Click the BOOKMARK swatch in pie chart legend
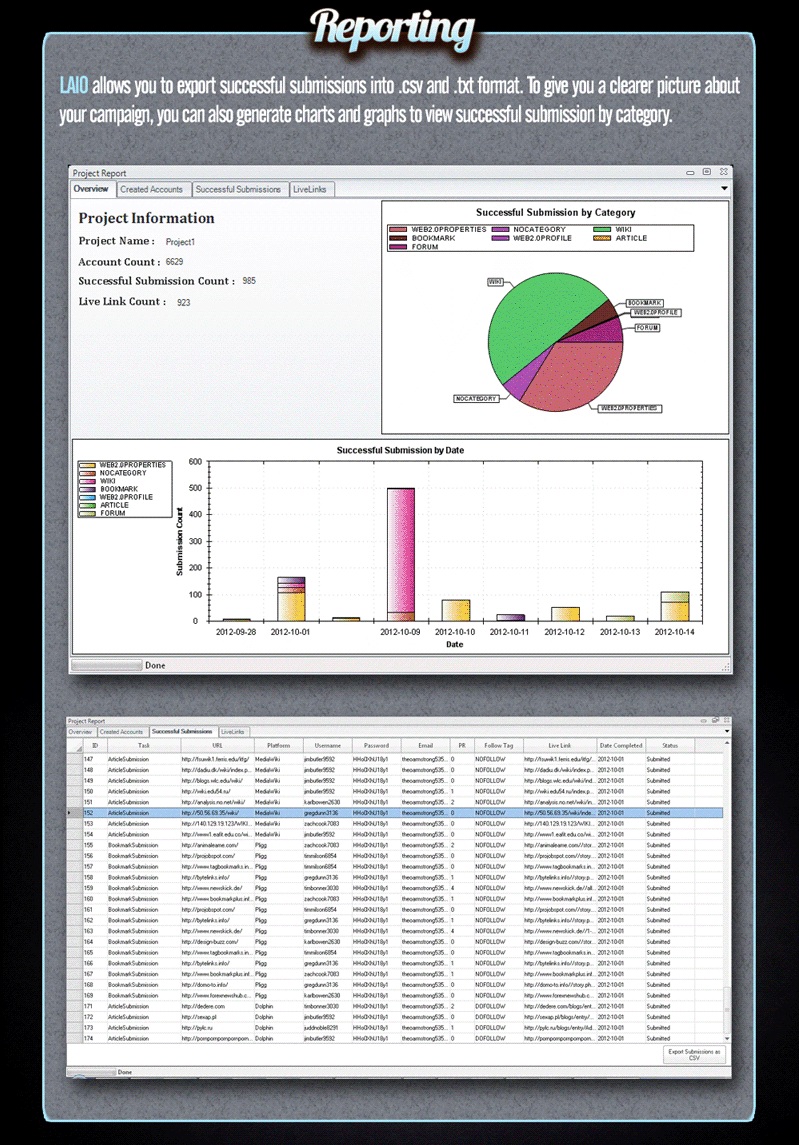 point(398,238)
